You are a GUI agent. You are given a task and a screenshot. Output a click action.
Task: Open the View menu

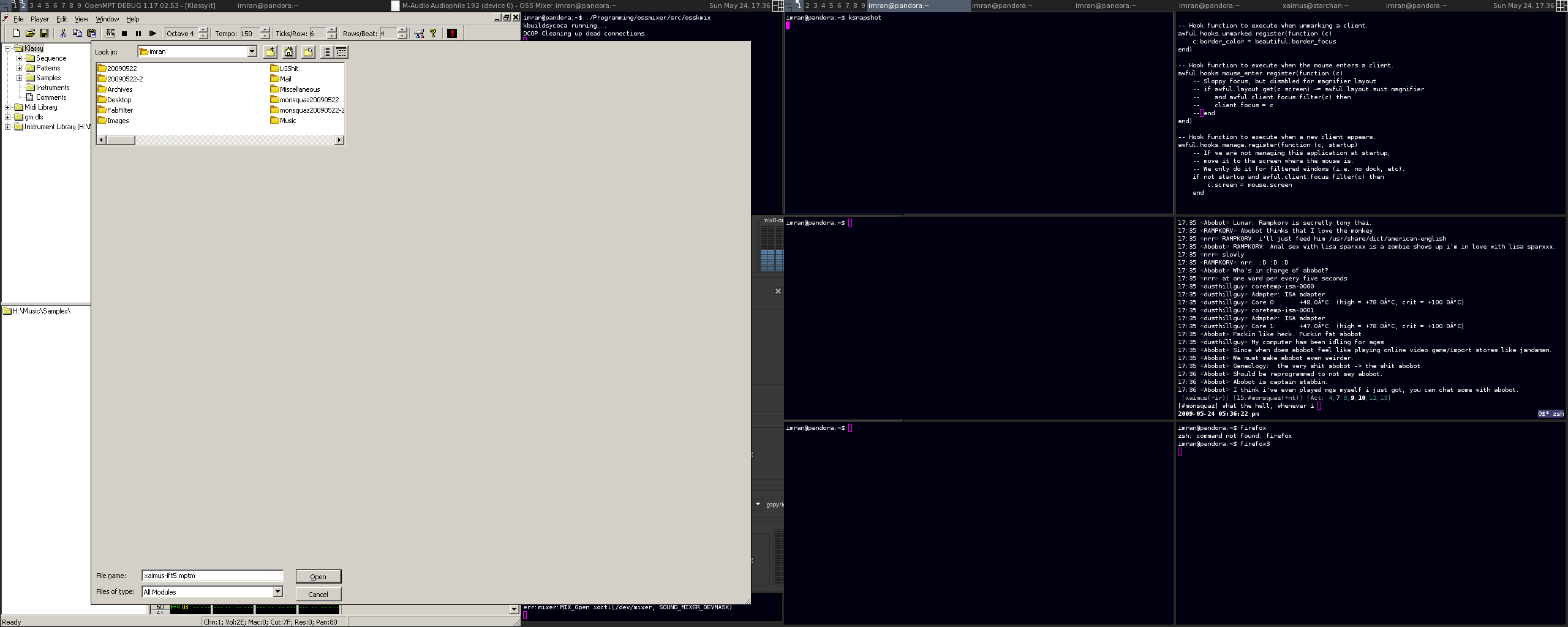coord(81,19)
